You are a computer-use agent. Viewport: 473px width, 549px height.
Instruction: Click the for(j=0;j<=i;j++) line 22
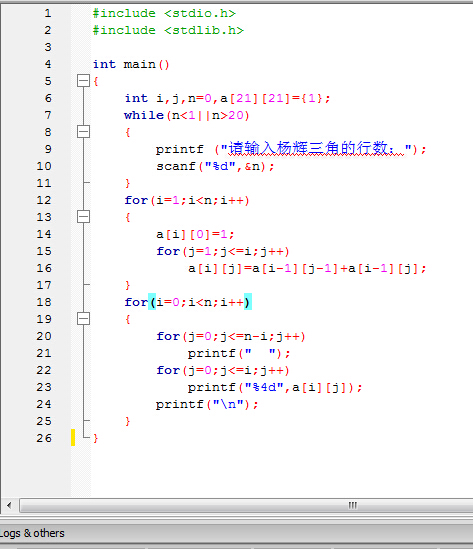[223, 370]
